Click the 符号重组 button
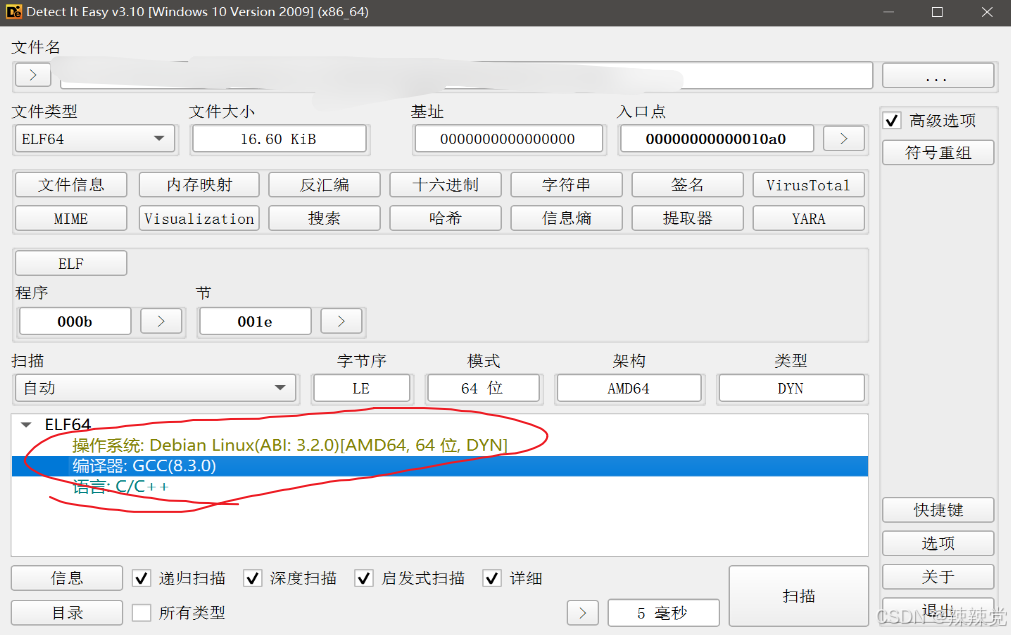 click(x=937, y=152)
